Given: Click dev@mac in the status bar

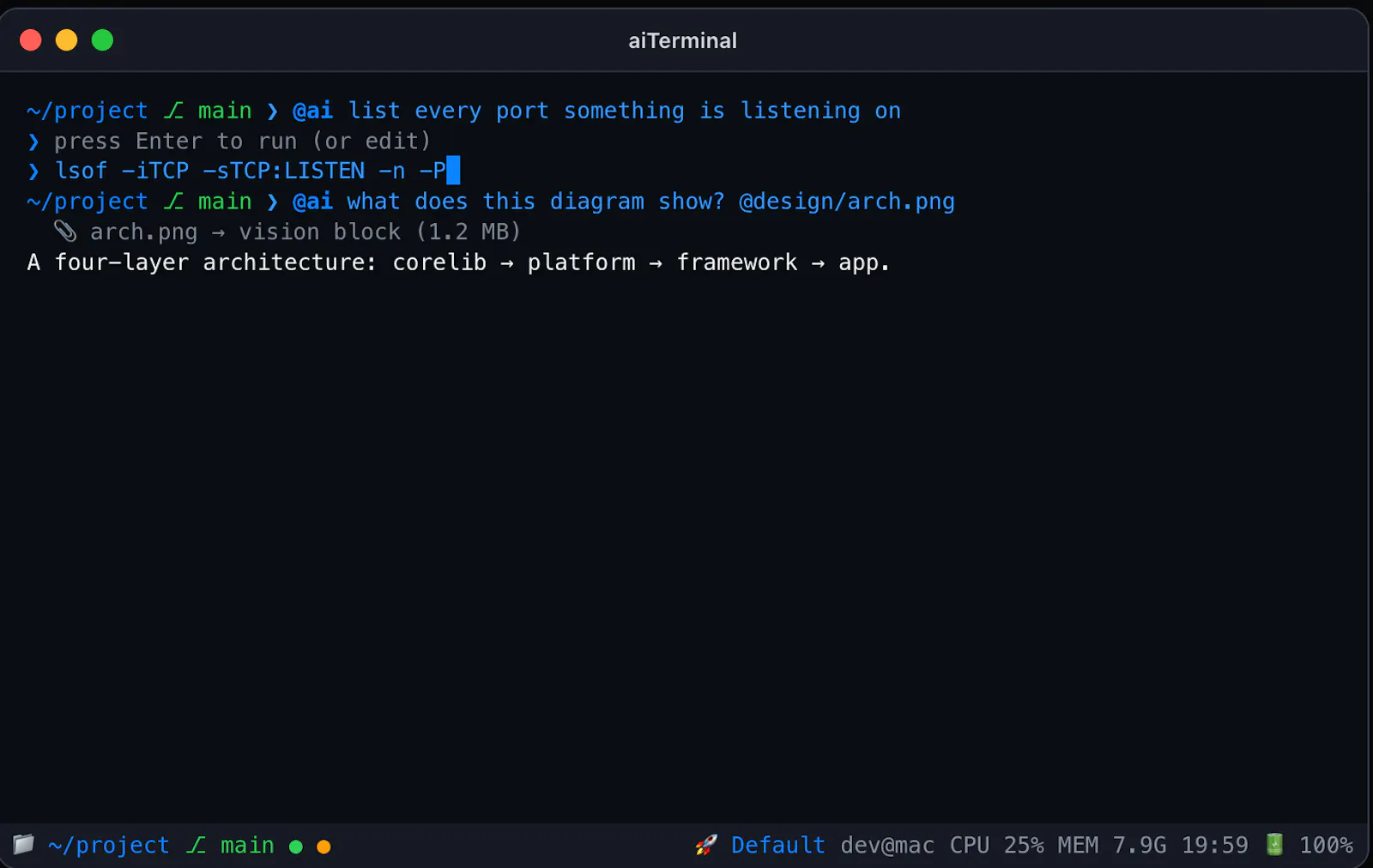Looking at the screenshot, I should pyautogui.click(x=887, y=846).
